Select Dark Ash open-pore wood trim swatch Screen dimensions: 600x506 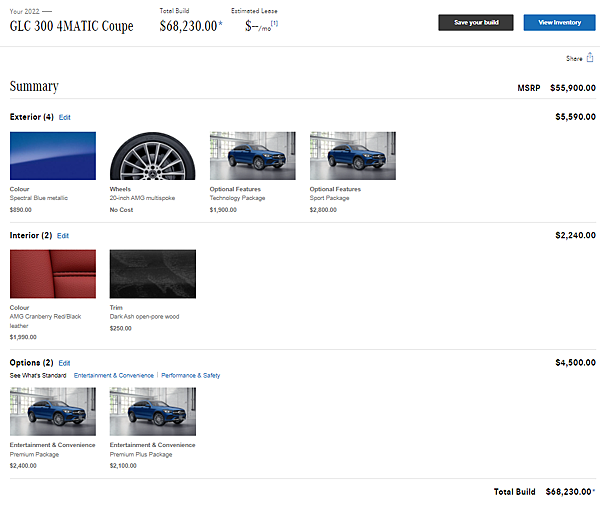(x=153, y=274)
